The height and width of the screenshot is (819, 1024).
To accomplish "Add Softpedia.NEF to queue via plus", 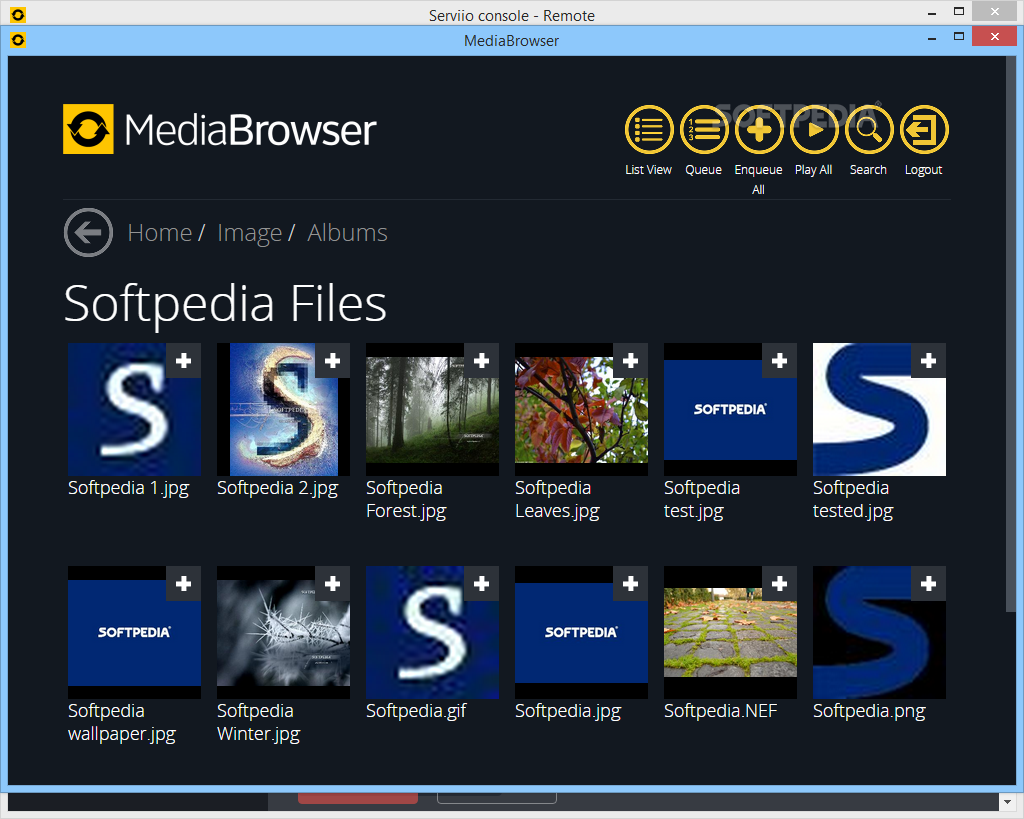I will click(x=779, y=583).
